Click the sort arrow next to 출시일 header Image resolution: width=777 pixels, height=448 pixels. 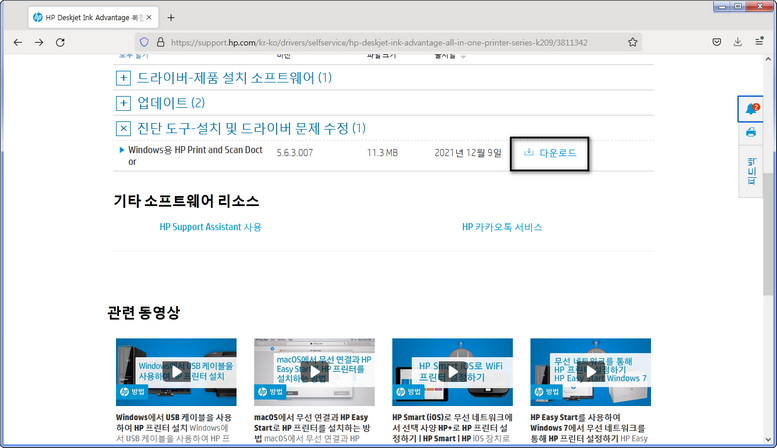coord(463,57)
